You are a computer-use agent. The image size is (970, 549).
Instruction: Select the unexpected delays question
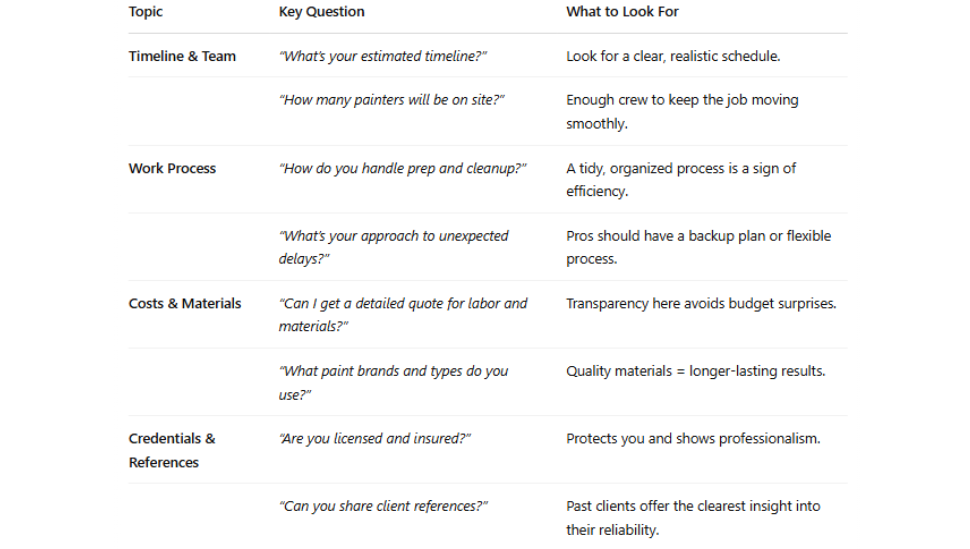393,247
